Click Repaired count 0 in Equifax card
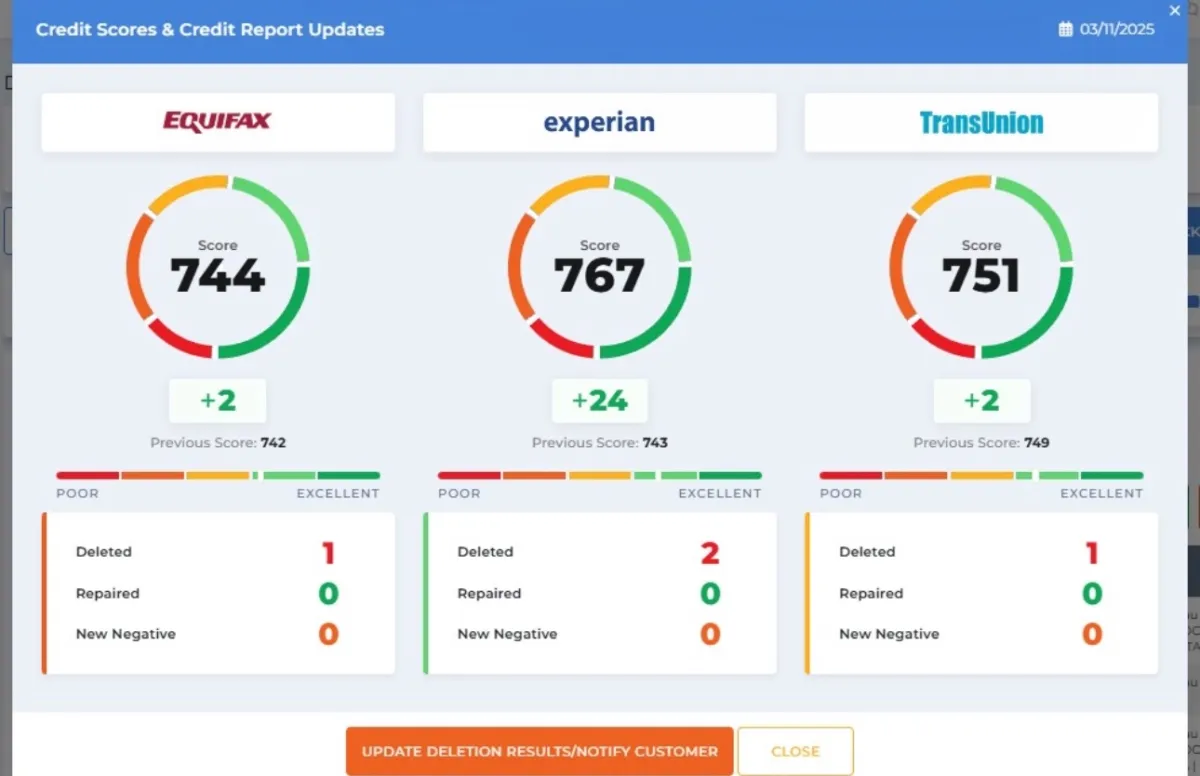Viewport: 1200px width, 776px height. [328, 593]
